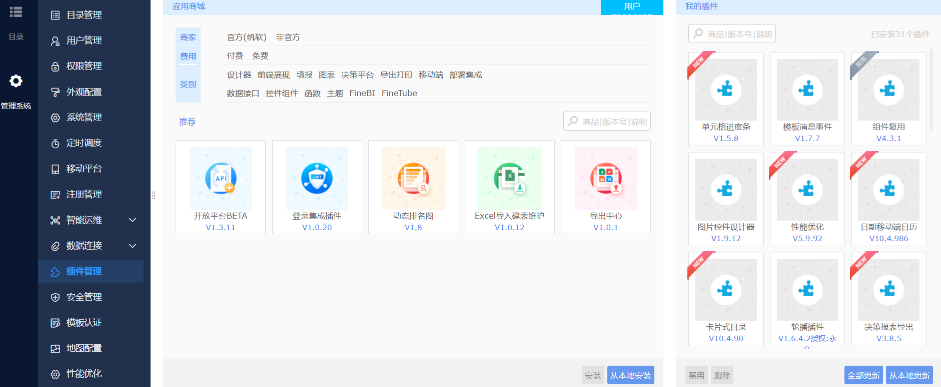Select the 模板消息事件 installed plugin icon
This screenshot has width=941, height=387.
pyautogui.click(x=808, y=90)
